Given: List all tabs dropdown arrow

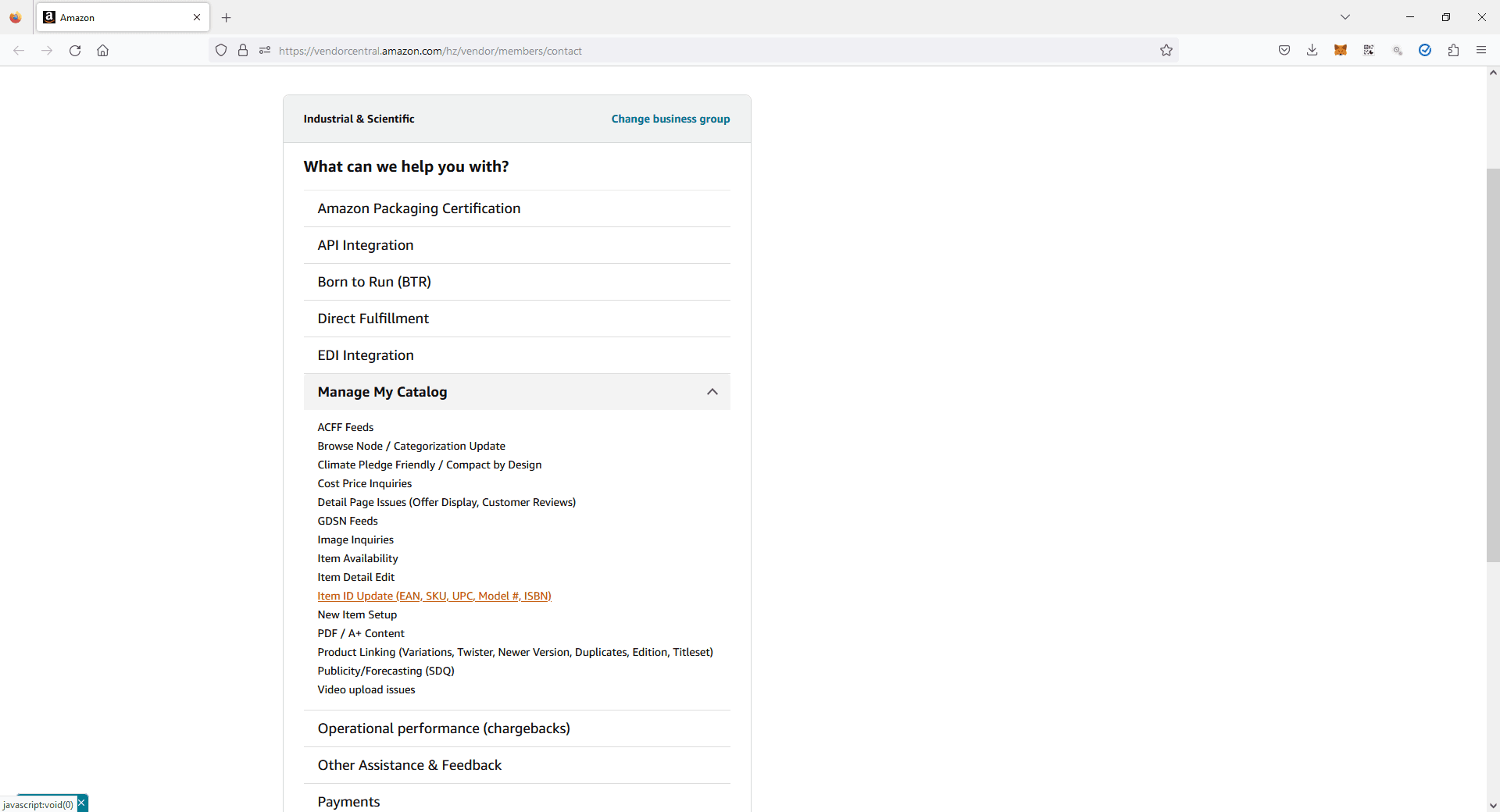Looking at the screenshot, I should click(x=1345, y=17).
